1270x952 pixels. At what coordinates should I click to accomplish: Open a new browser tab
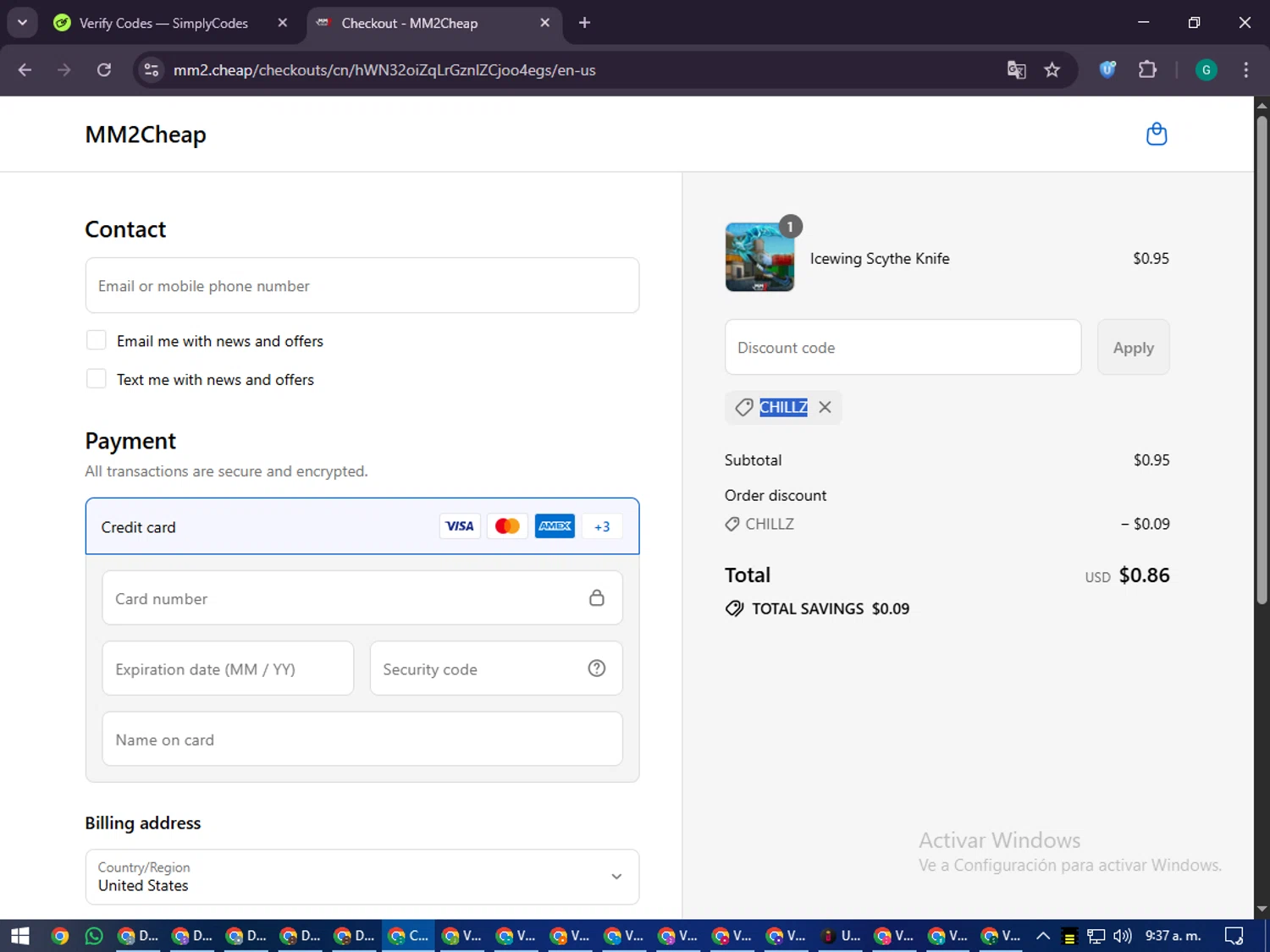pos(584,23)
